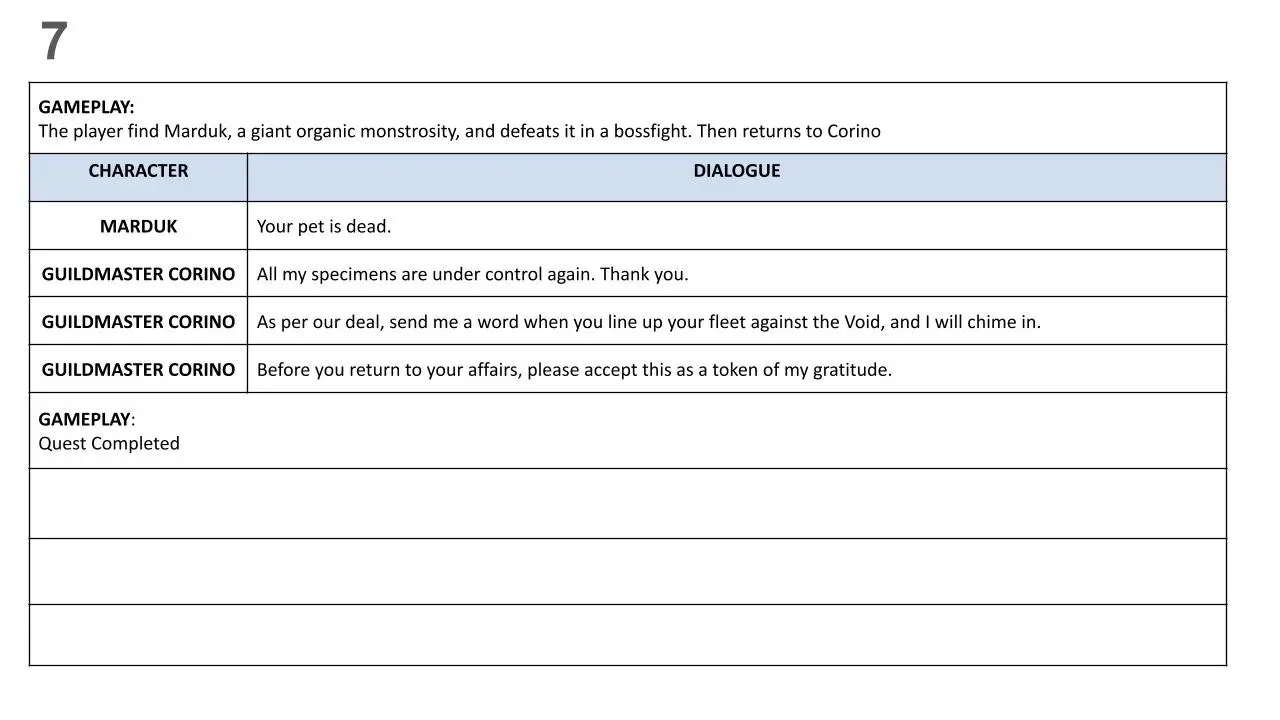Click the DIALOGUE column header
Screen dimensions: 1280x720
click(x=736, y=171)
